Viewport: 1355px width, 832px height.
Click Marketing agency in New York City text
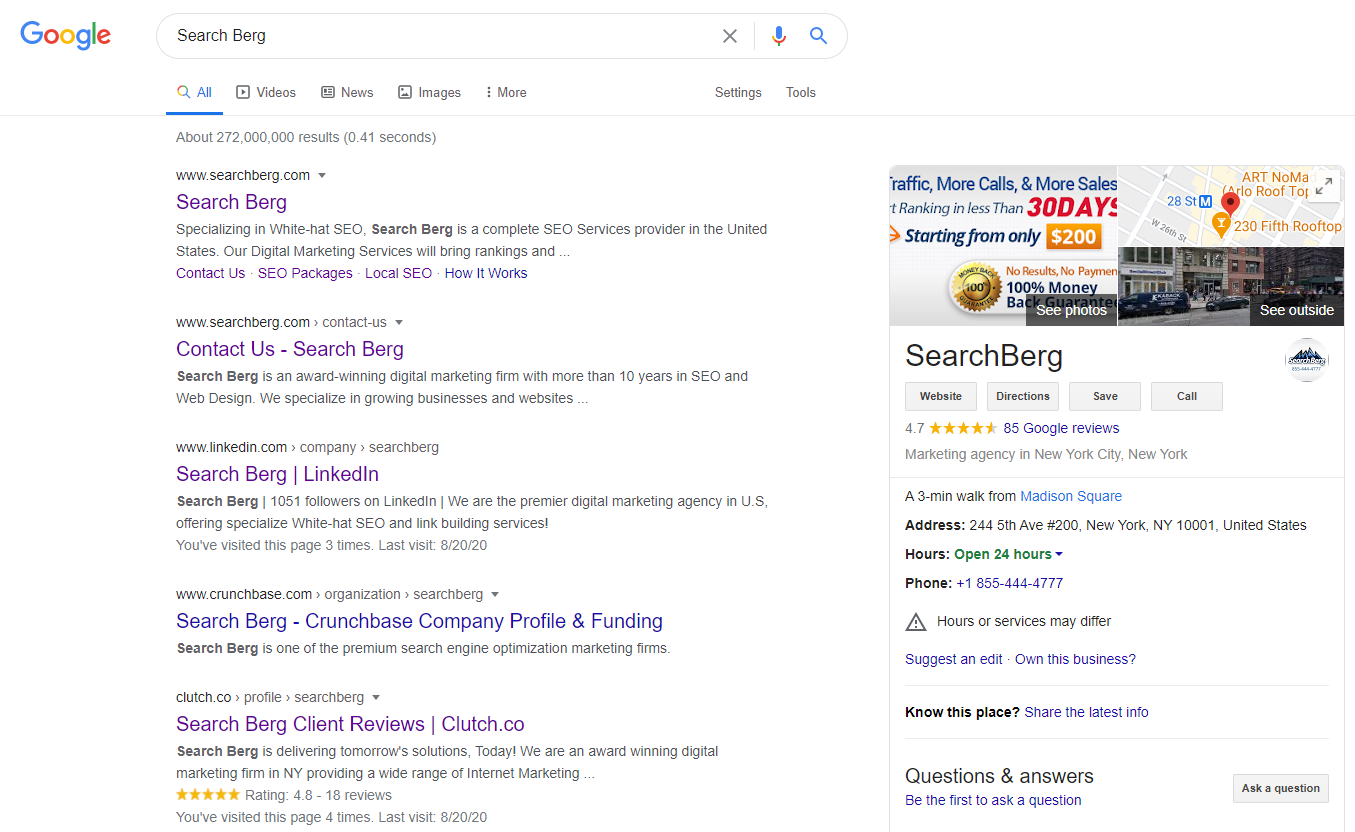(1046, 454)
